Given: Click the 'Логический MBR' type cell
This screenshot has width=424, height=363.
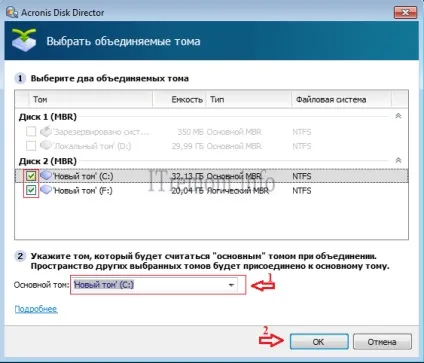Looking at the screenshot, I should [237, 191].
